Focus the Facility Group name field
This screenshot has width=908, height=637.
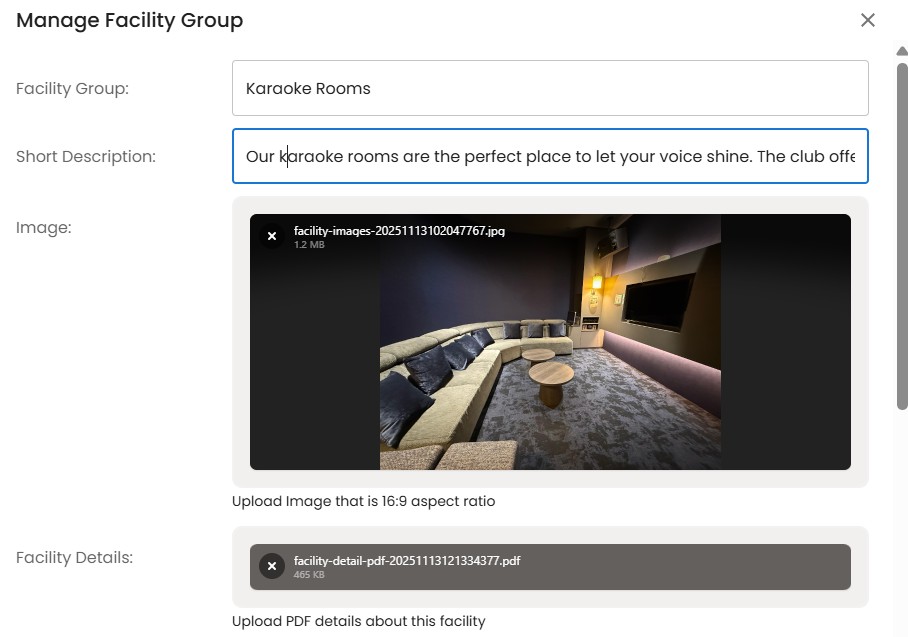[x=550, y=88]
